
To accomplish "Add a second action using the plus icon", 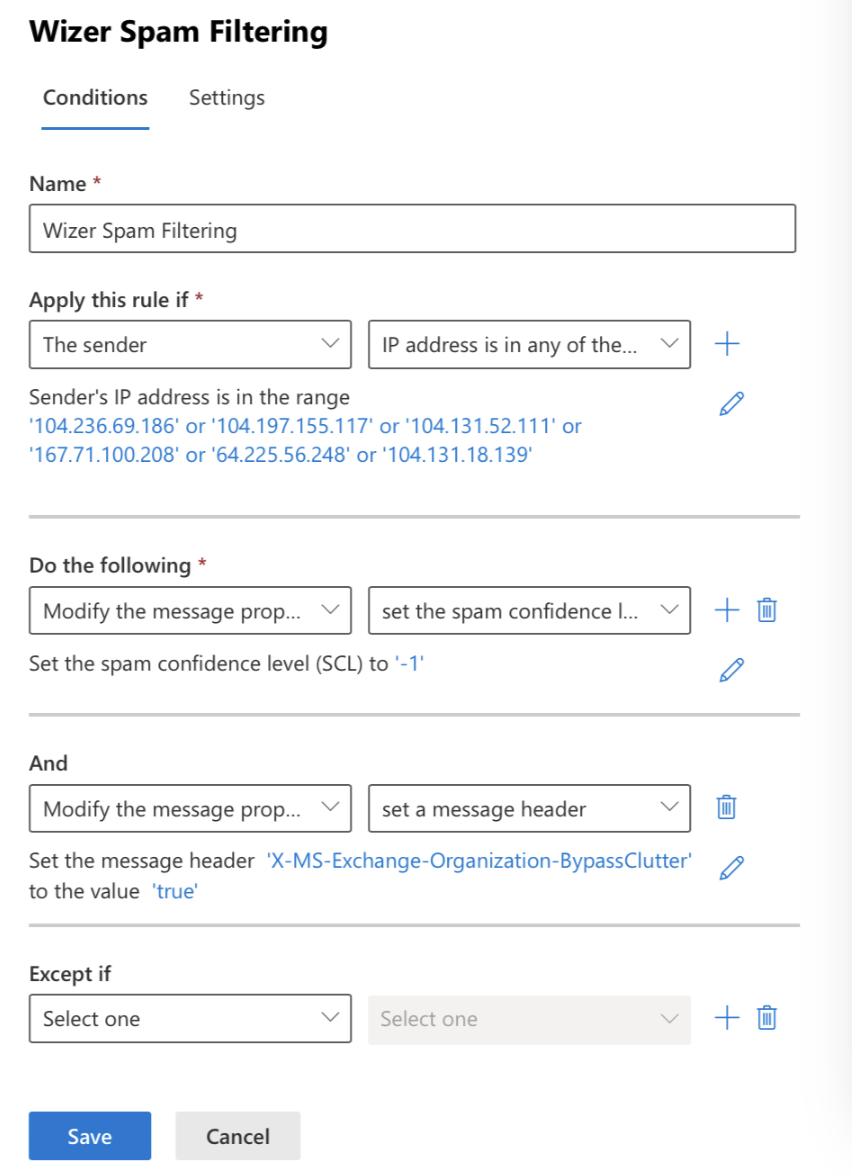I will click(727, 610).
